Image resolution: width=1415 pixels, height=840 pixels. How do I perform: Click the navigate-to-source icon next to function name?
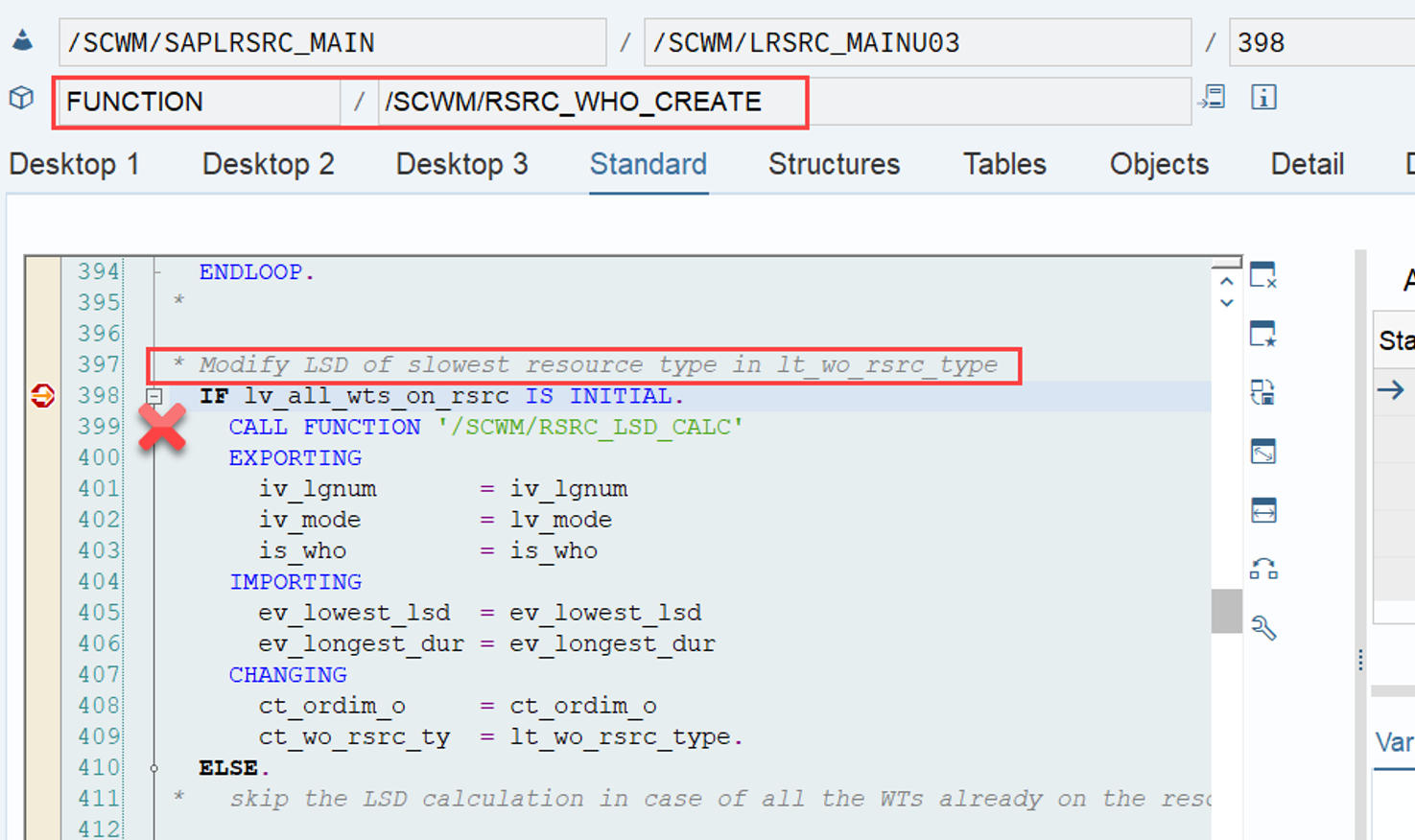tap(1213, 97)
